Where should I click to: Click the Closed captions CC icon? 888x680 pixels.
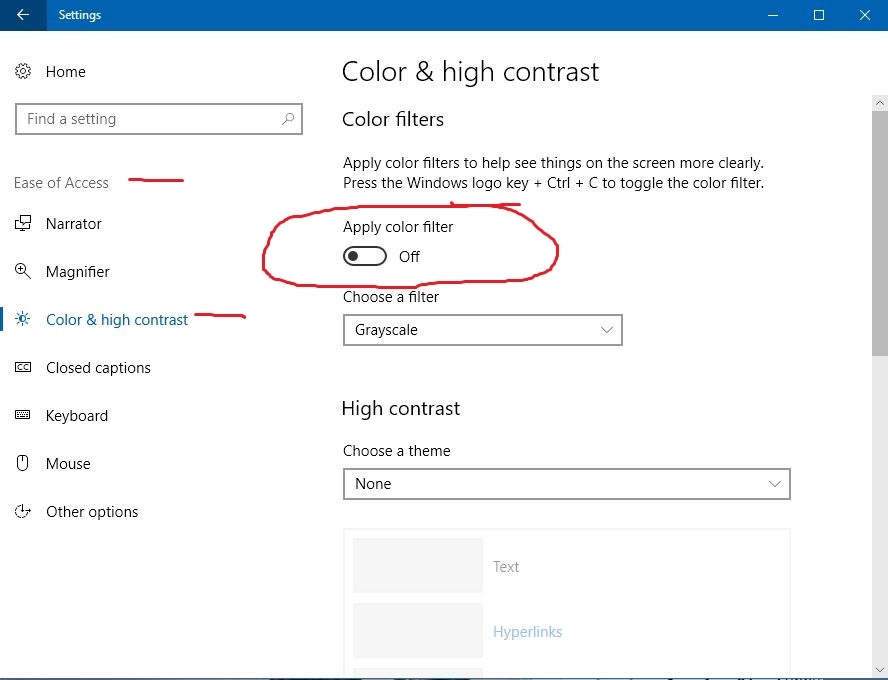[x=23, y=367]
